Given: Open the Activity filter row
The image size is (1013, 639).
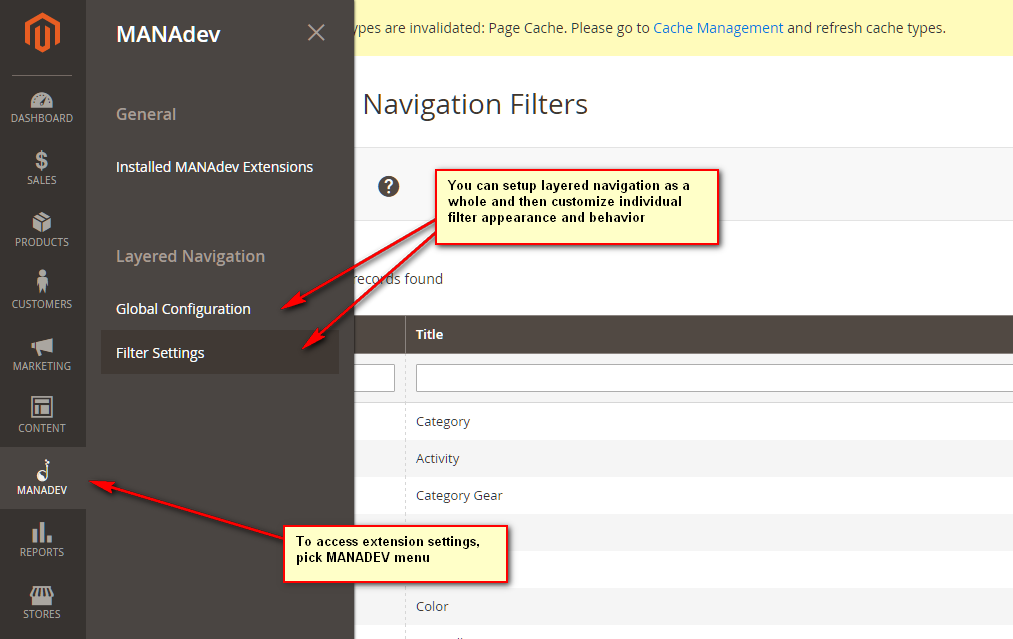Looking at the screenshot, I should point(438,459).
